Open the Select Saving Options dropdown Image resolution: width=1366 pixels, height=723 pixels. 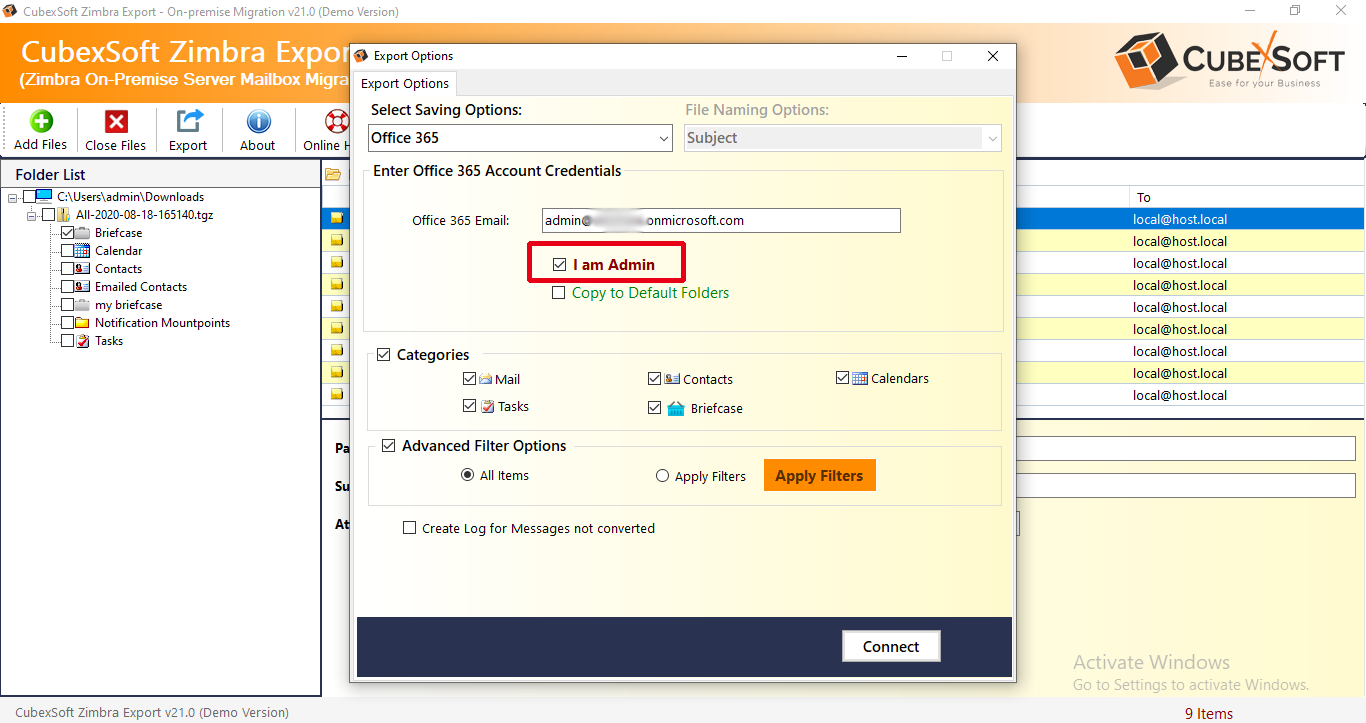coord(520,138)
